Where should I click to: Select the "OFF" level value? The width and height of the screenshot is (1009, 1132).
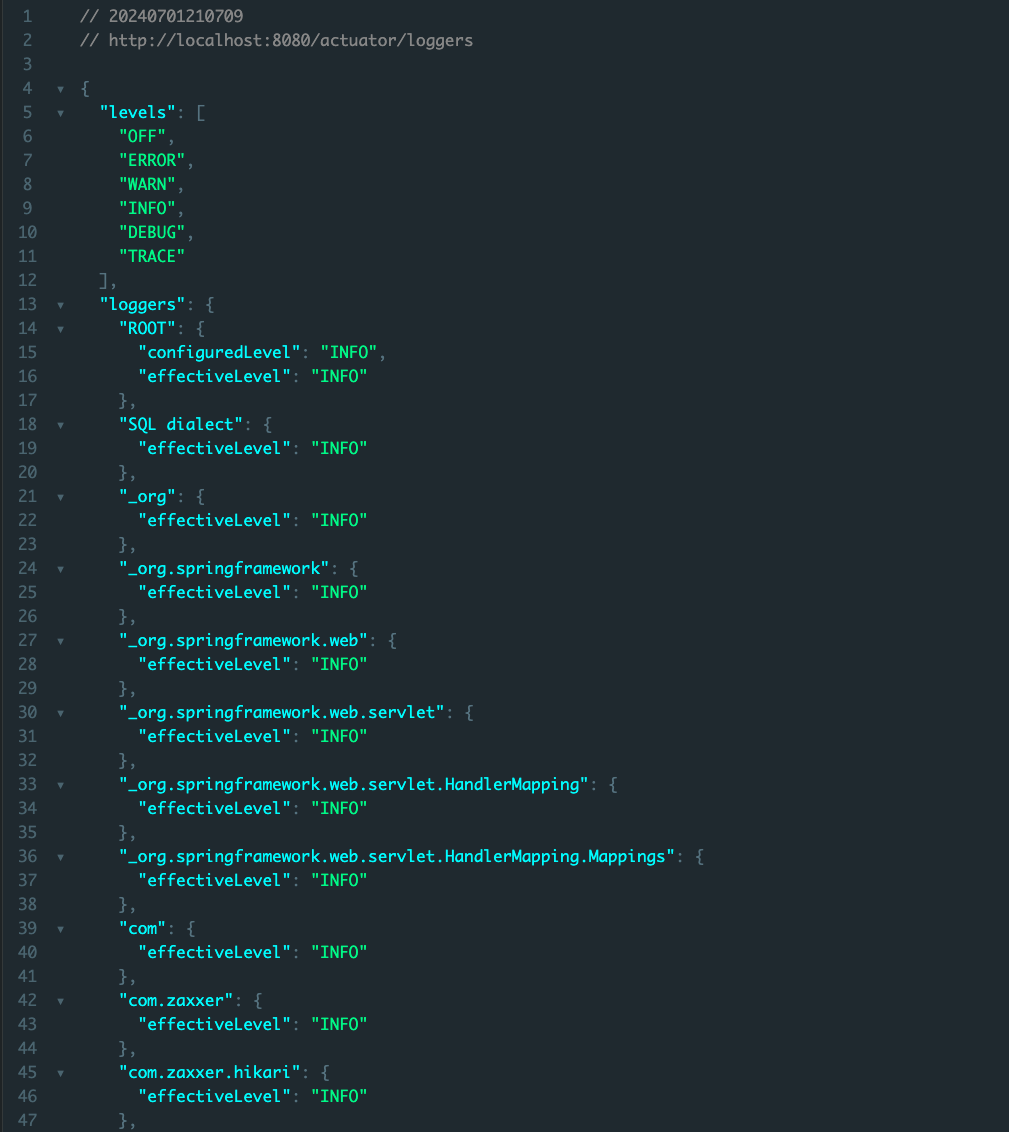coord(142,136)
